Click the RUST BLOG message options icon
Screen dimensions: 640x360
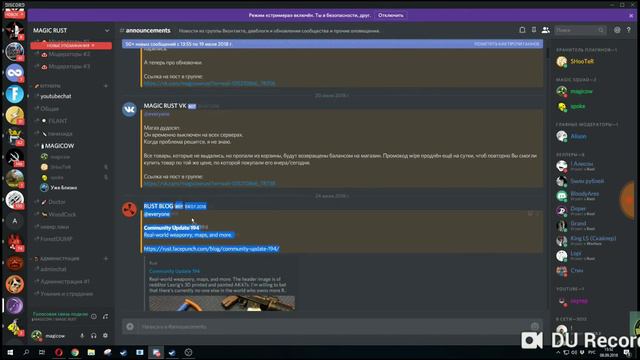click(537, 214)
